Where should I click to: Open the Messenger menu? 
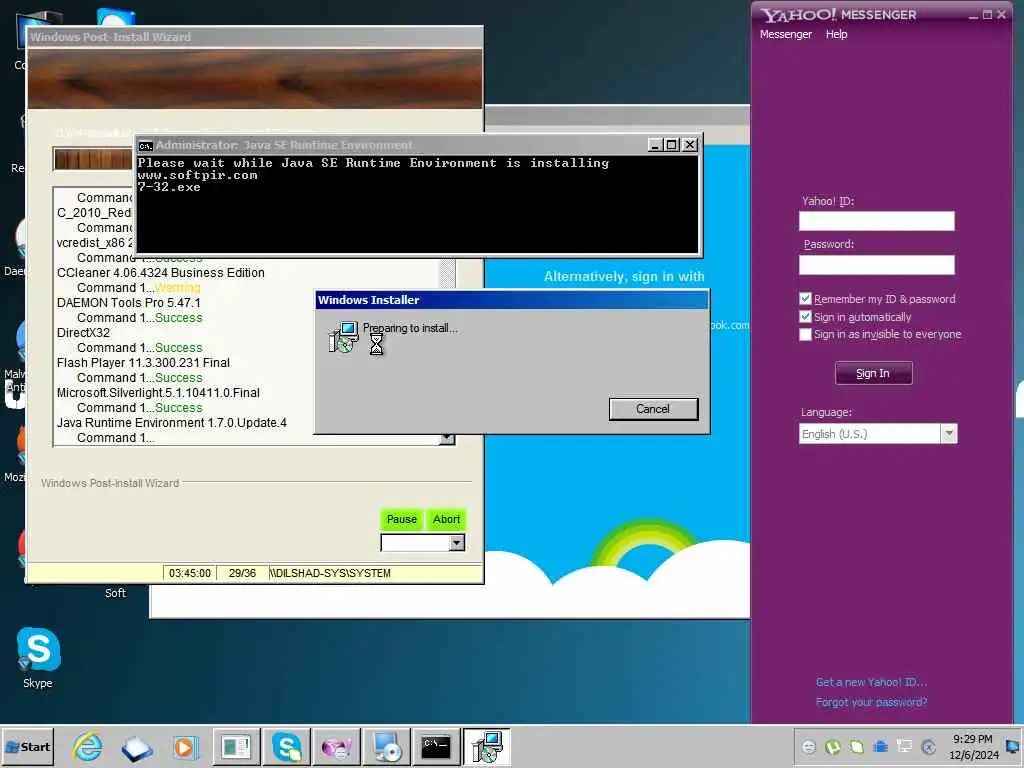point(786,34)
